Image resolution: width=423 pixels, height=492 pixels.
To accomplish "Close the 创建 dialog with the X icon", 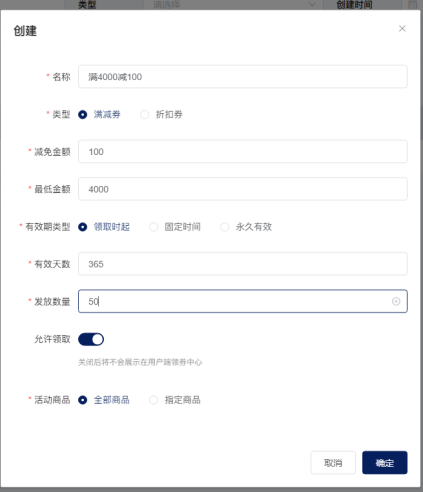I will pos(402,29).
